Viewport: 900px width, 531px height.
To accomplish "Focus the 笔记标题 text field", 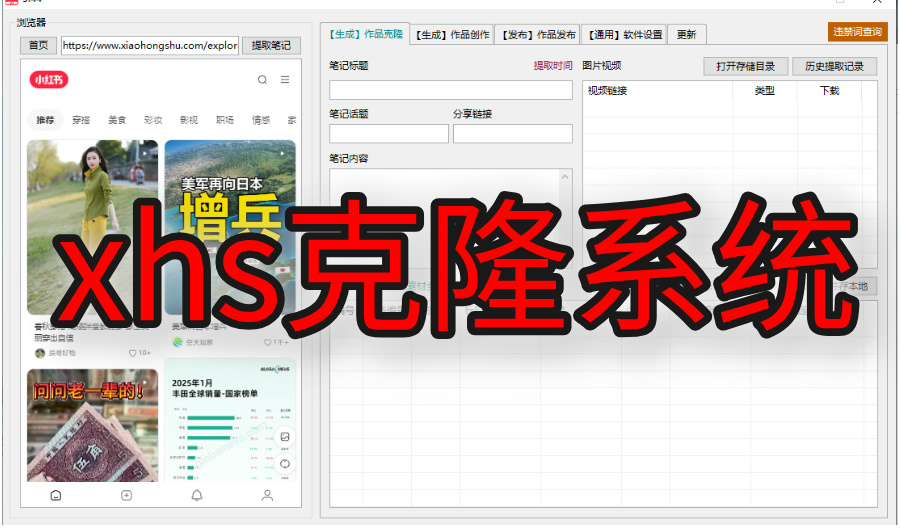I will [450, 90].
